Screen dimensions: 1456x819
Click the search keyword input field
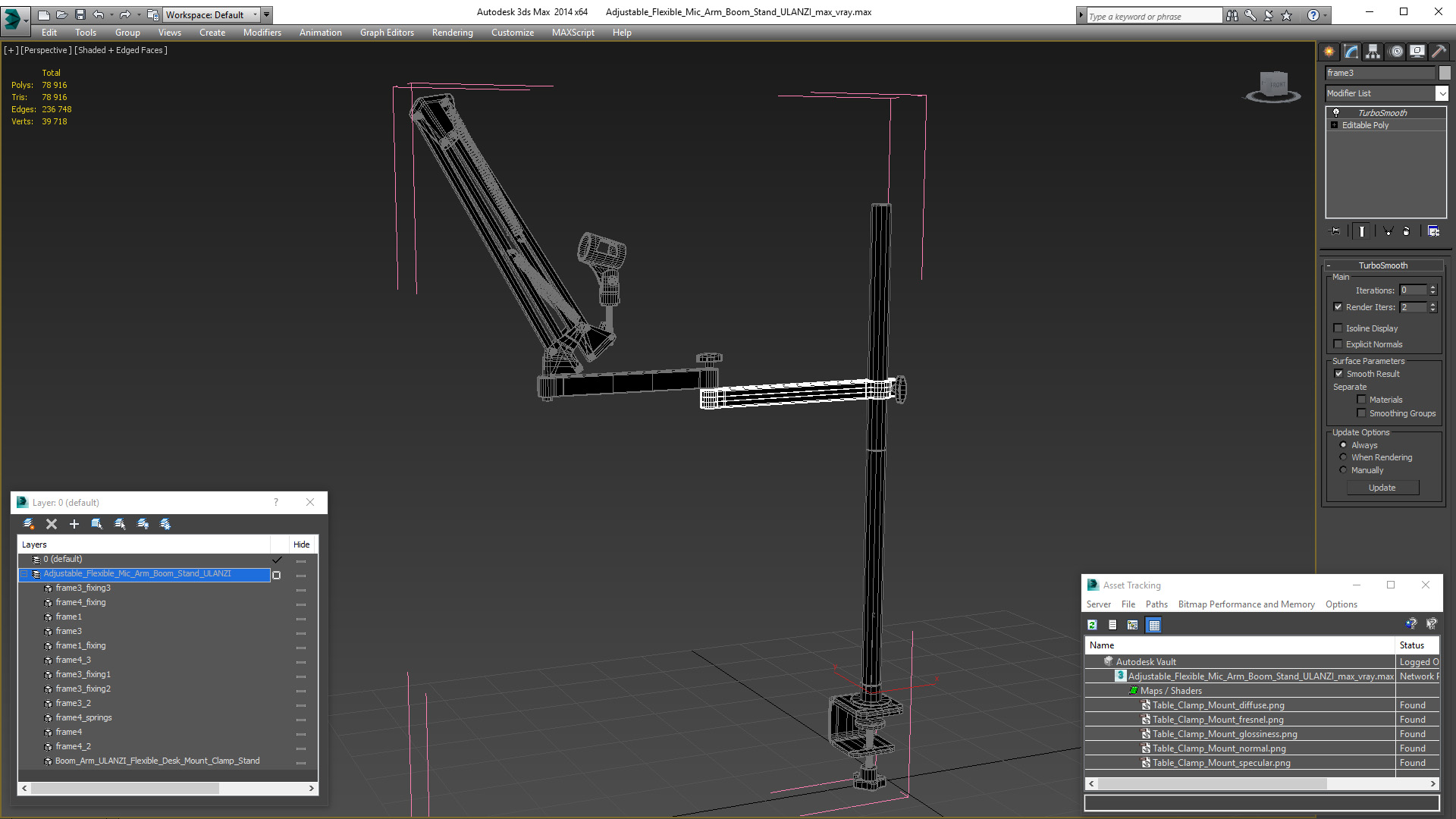tap(1153, 16)
